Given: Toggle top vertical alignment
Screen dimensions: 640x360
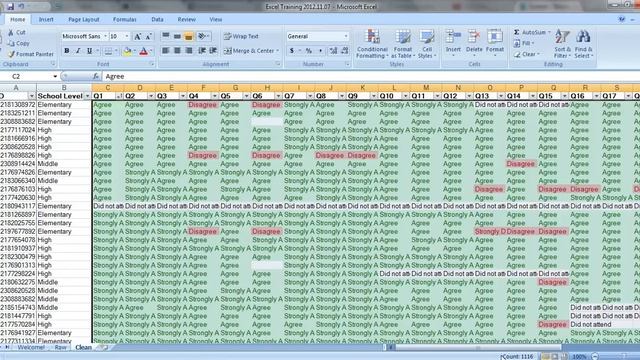Looking at the screenshot, I should pos(166,36).
